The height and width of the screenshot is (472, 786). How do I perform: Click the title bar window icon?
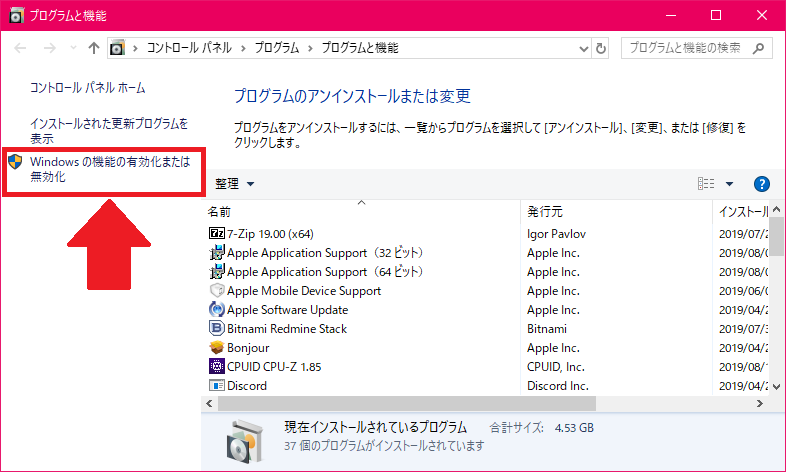tap(16, 15)
